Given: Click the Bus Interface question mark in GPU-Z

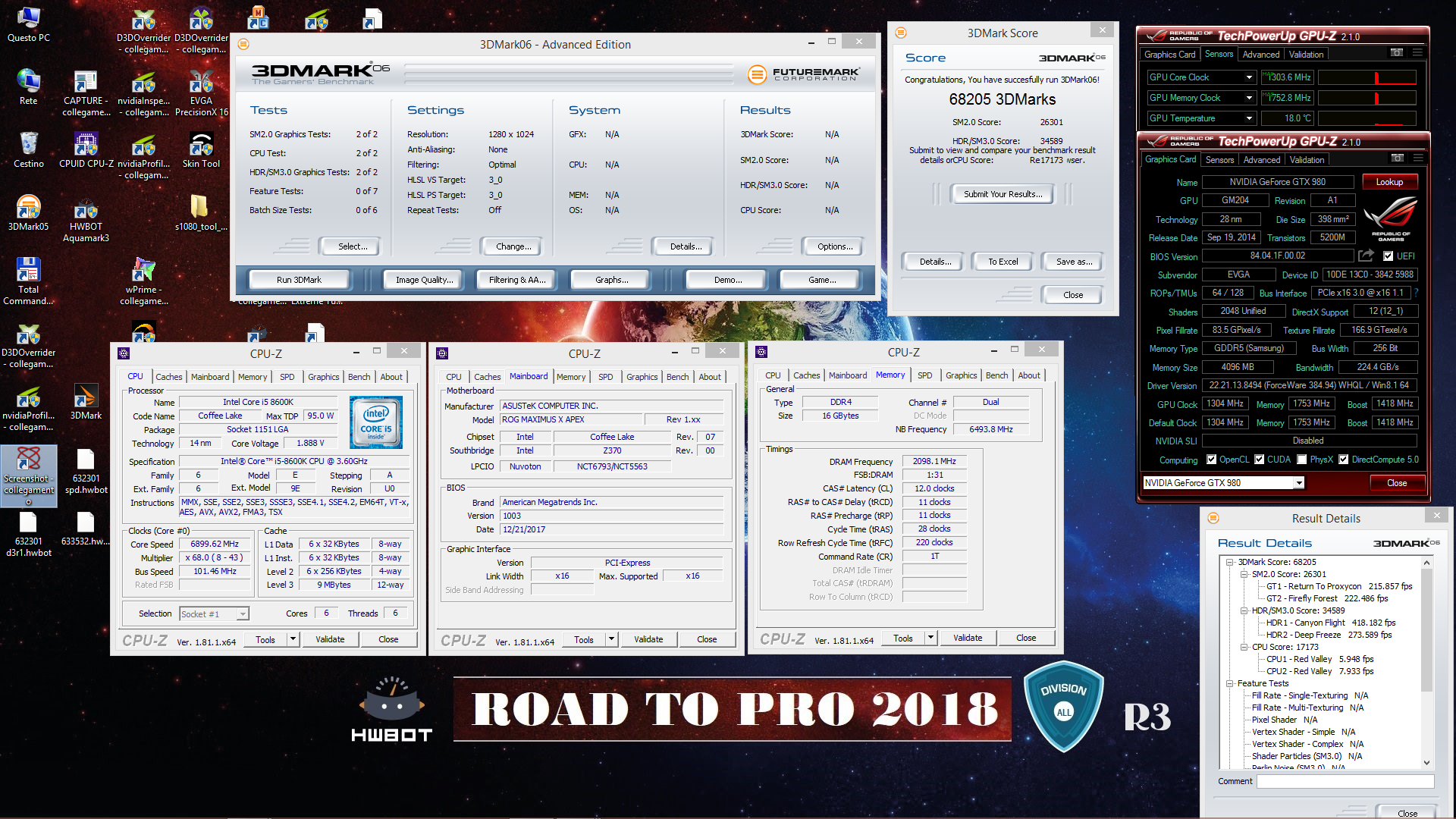Looking at the screenshot, I should [1416, 293].
